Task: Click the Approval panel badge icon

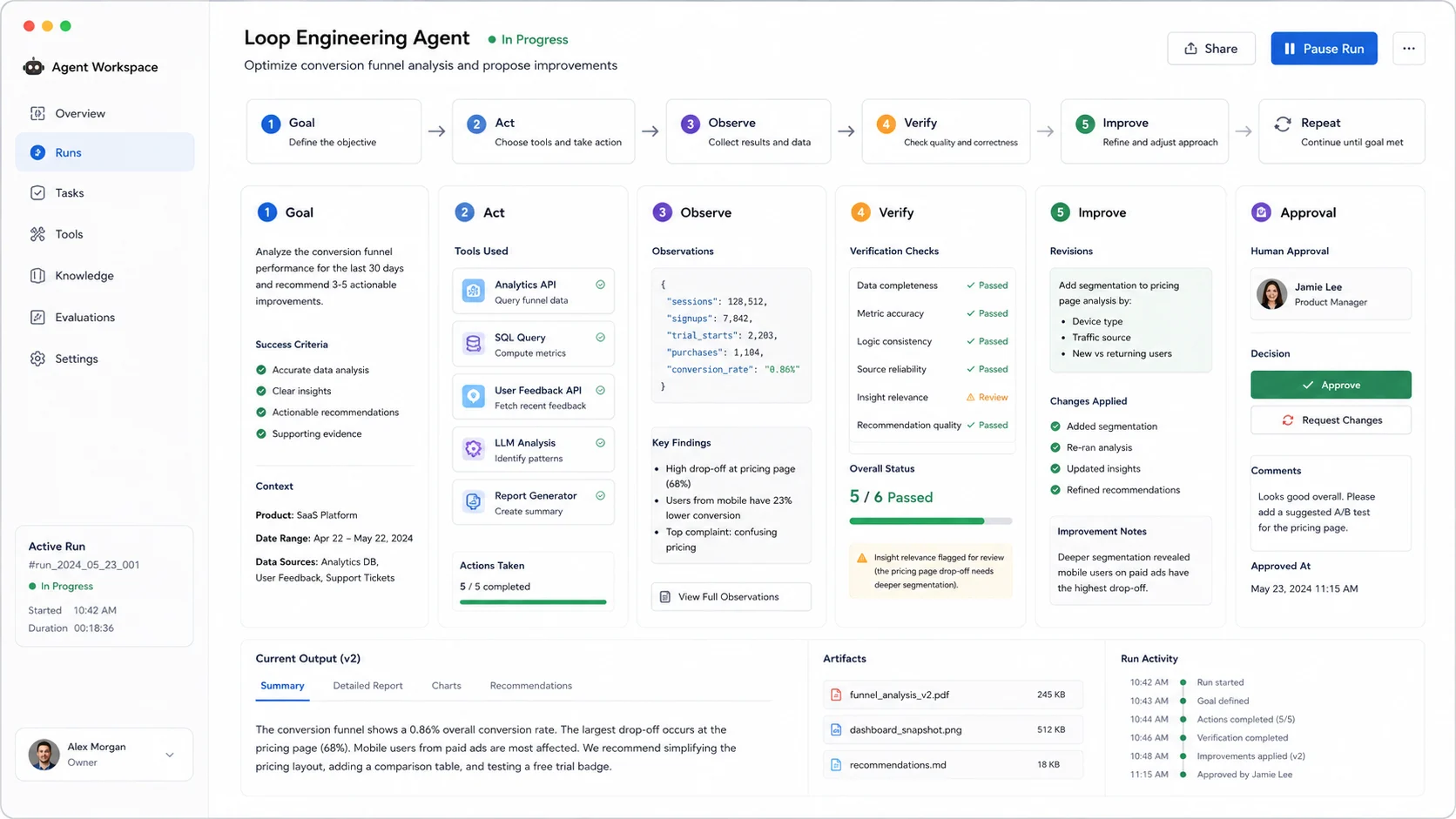Action: (1261, 212)
